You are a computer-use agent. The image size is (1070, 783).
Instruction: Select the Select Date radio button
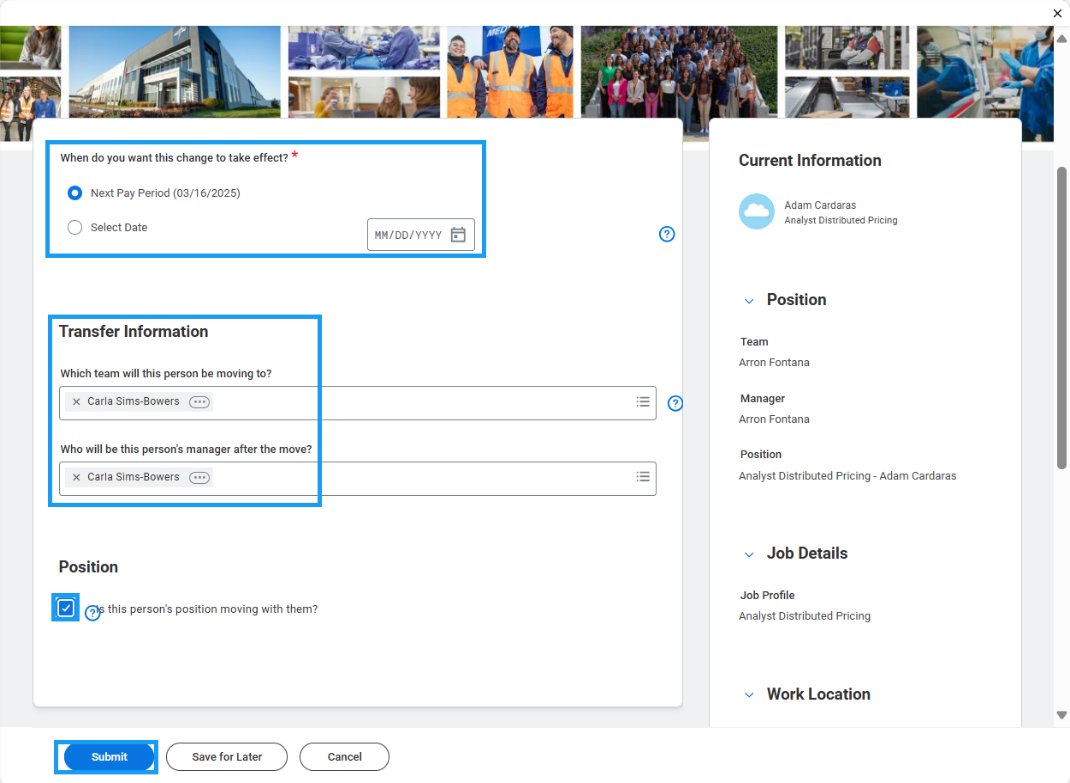[x=74, y=227]
